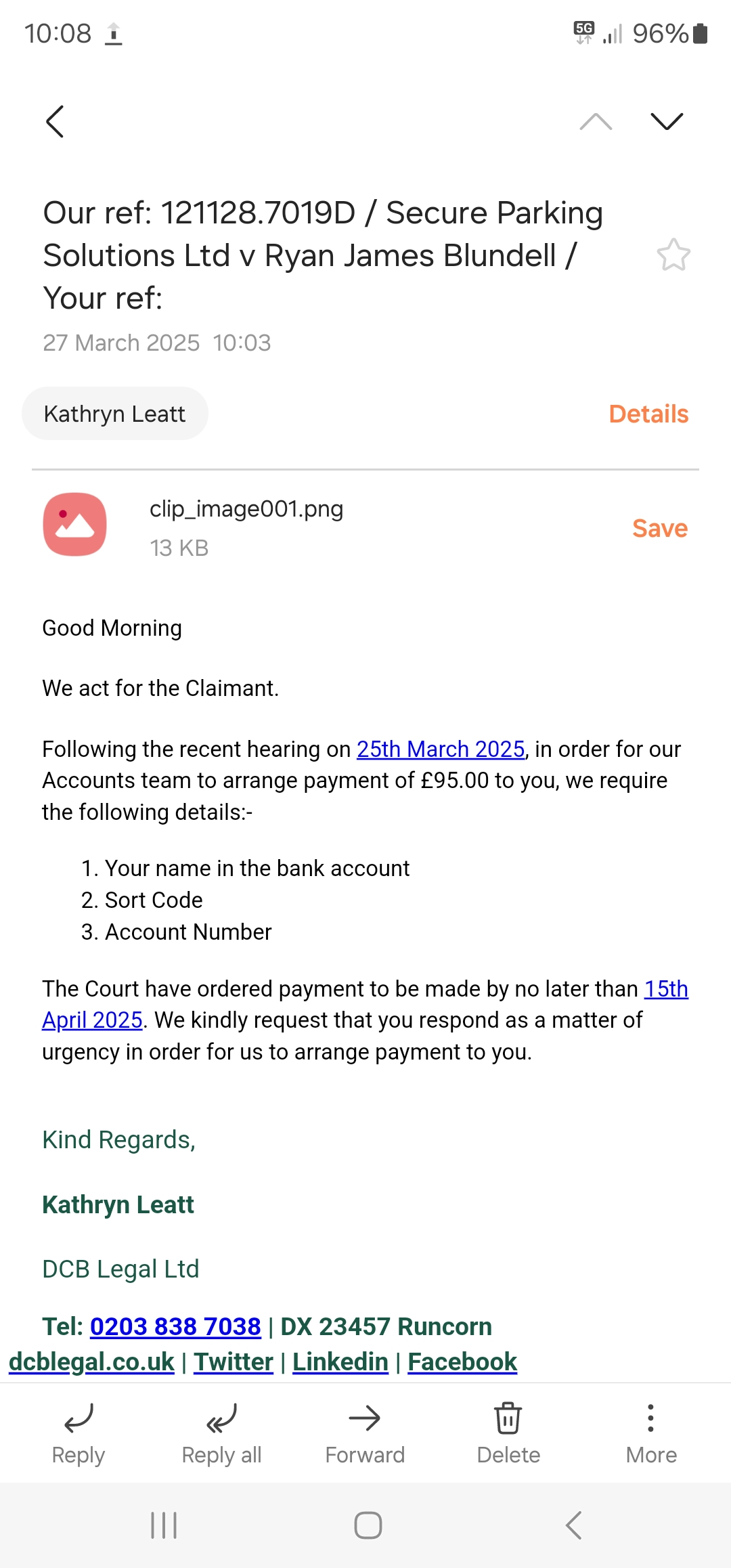731x1568 pixels.
Task: Save the clip_image001.png attachment
Action: (660, 528)
